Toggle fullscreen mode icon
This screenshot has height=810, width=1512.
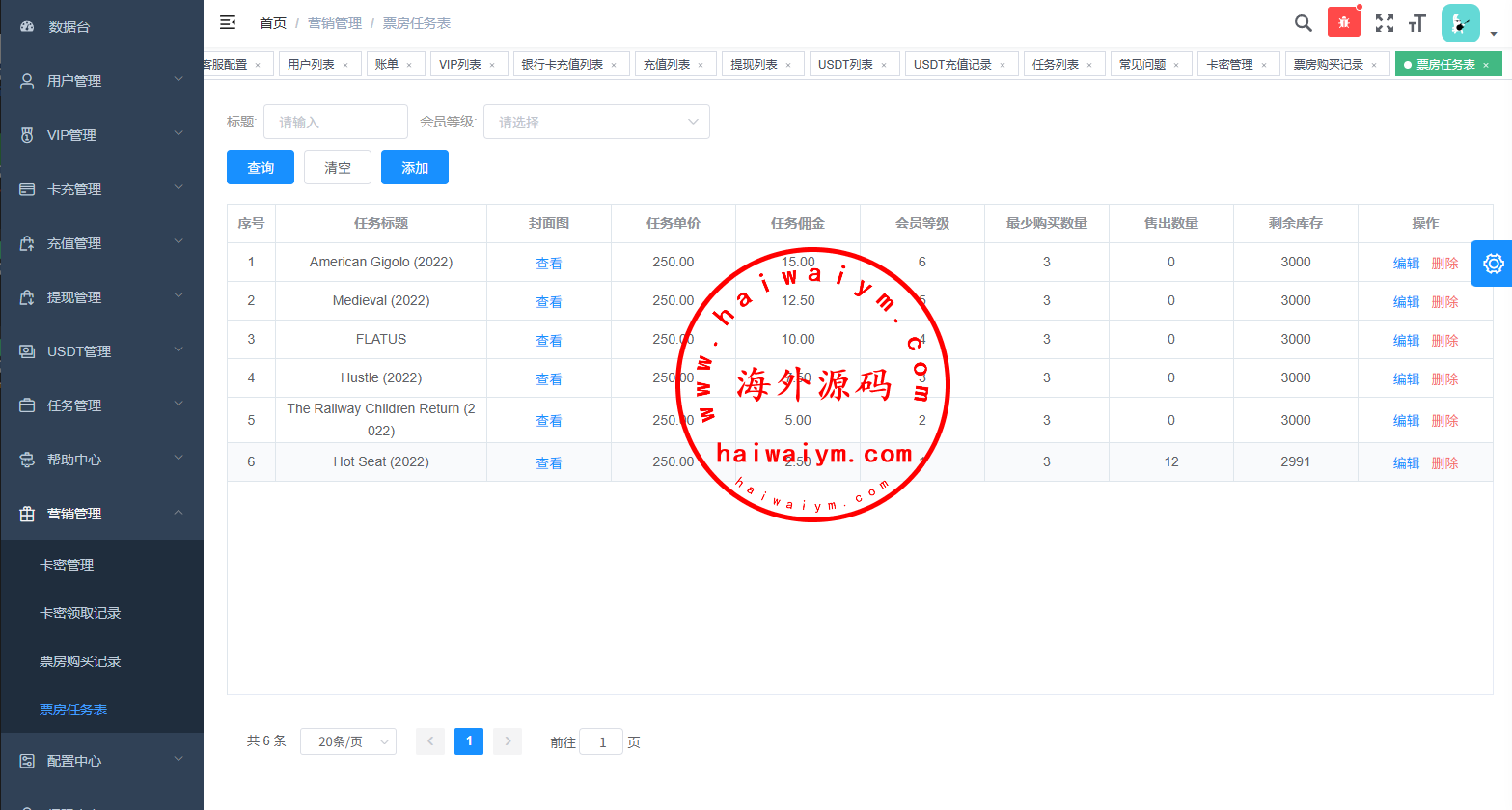click(x=1384, y=23)
